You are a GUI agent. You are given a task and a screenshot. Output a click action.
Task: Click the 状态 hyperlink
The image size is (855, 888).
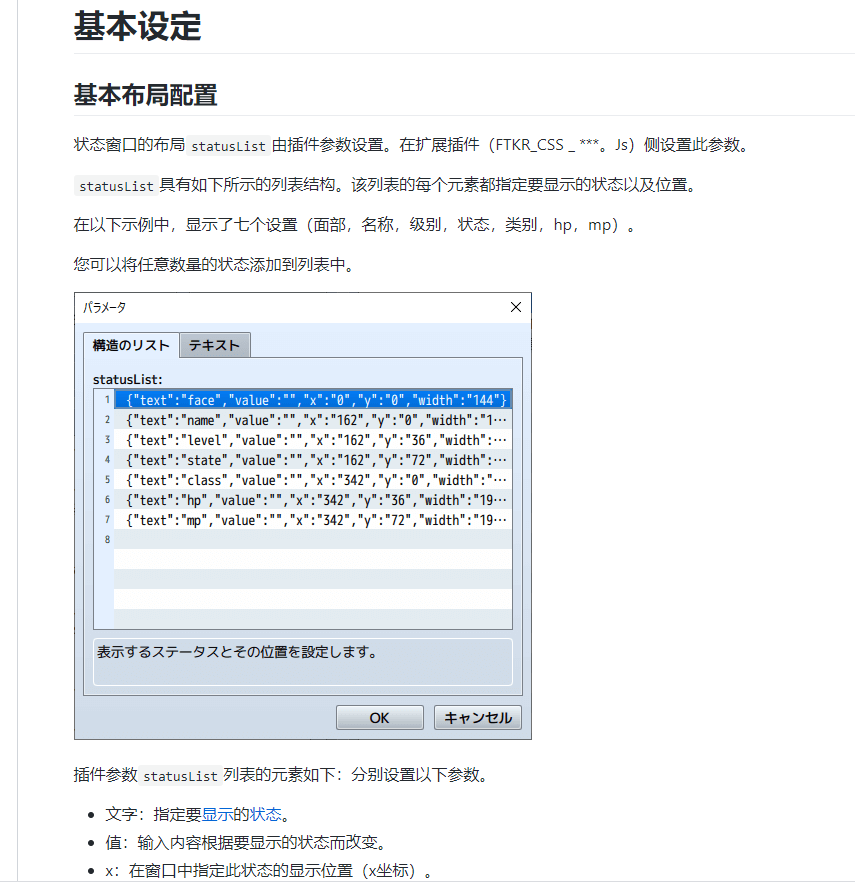266,814
